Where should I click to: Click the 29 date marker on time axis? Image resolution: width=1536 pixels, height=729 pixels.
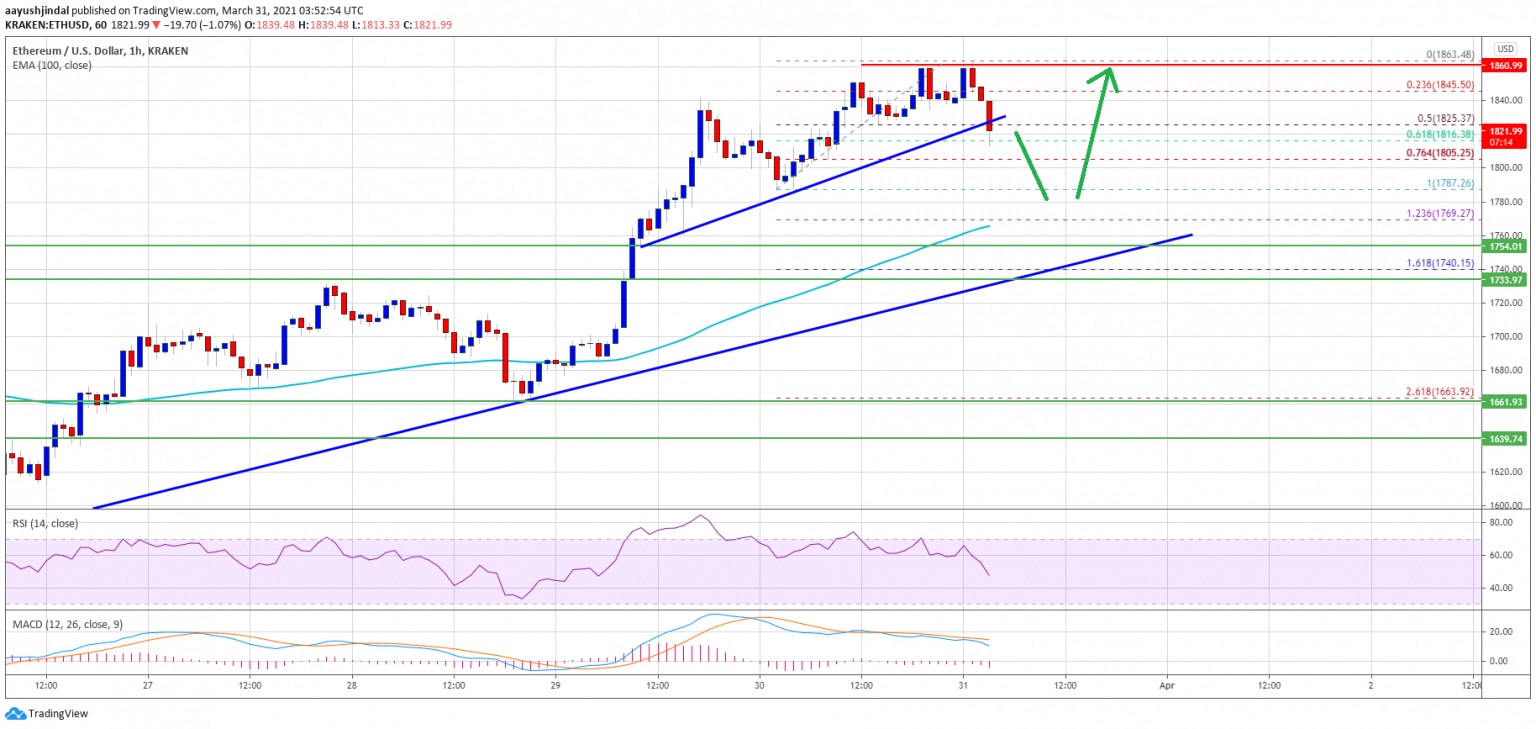pos(555,686)
